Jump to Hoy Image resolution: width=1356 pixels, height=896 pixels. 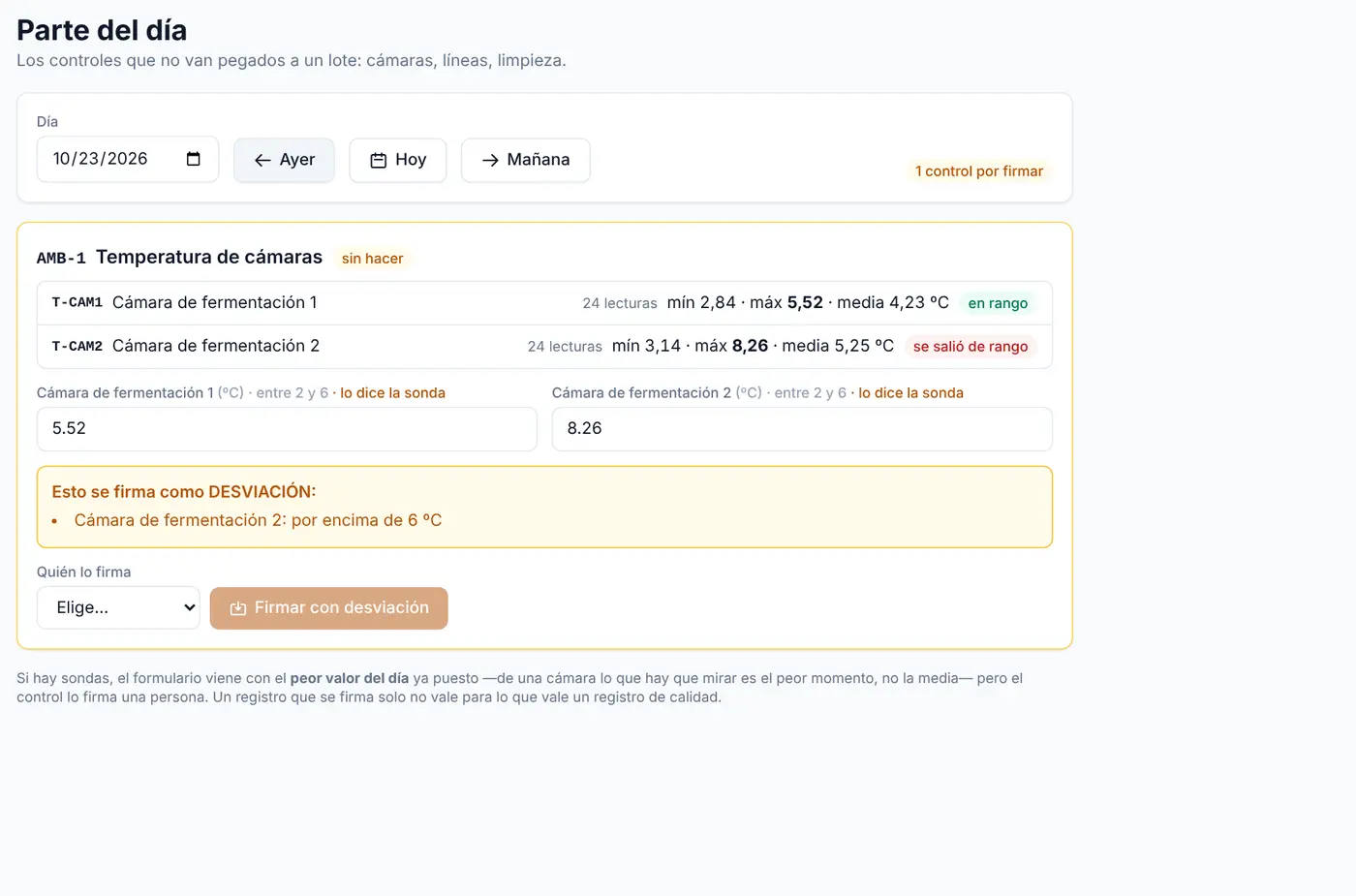[x=398, y=160]
